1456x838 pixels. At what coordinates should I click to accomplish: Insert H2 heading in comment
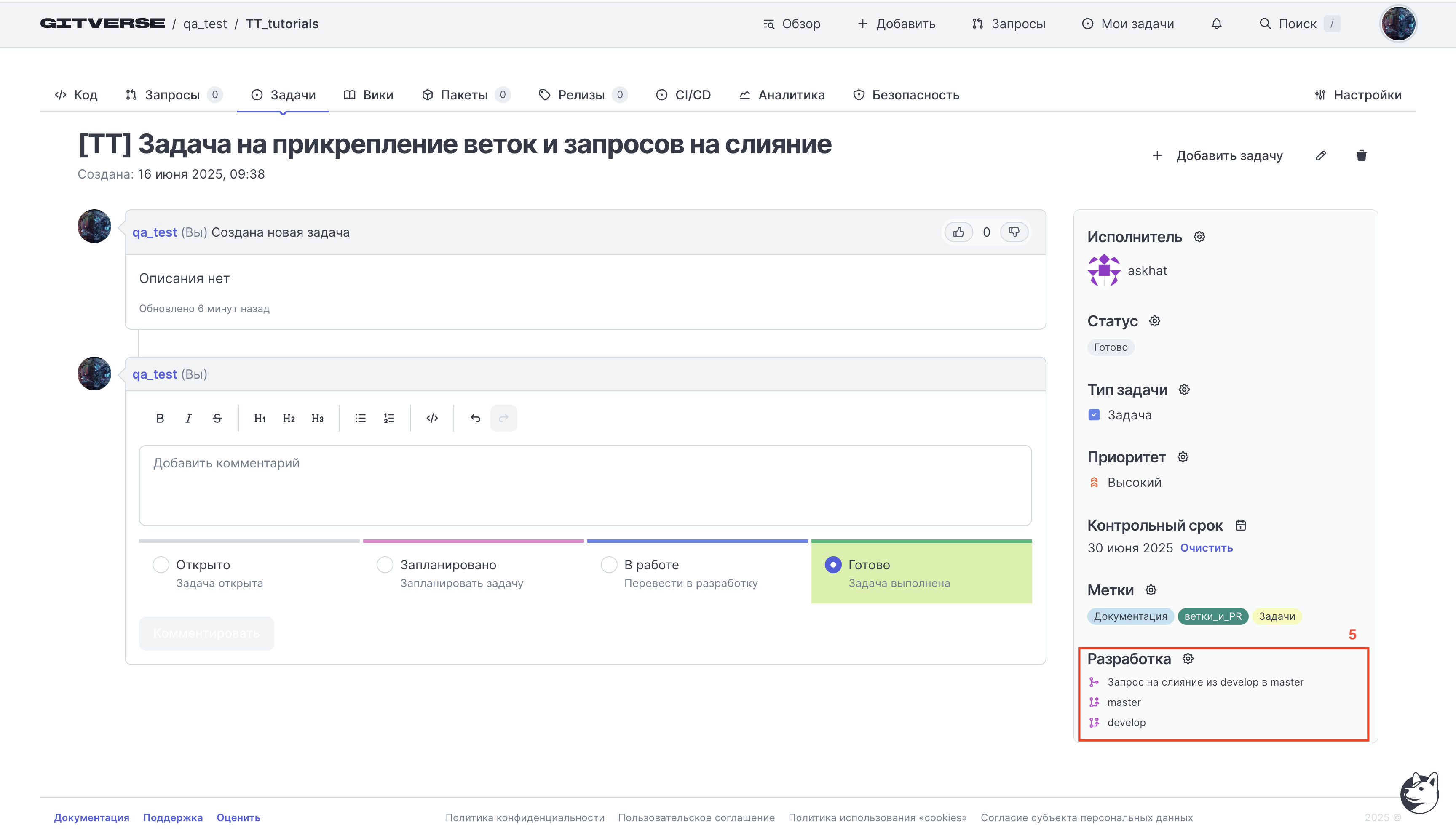289,419
